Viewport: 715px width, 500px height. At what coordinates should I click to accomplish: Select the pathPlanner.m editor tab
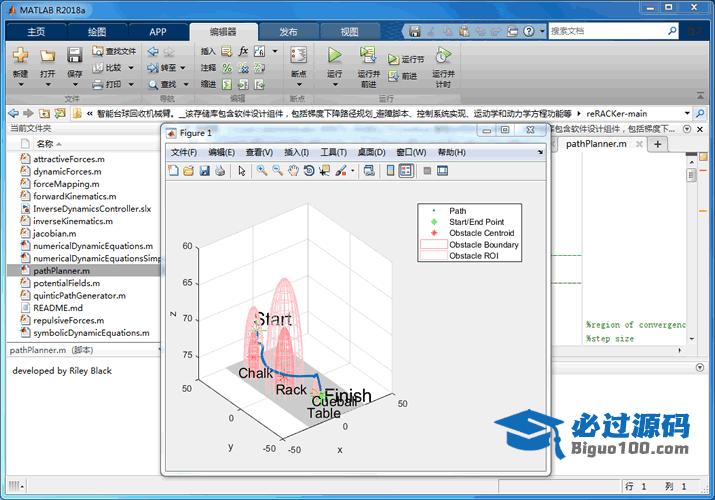596,144
